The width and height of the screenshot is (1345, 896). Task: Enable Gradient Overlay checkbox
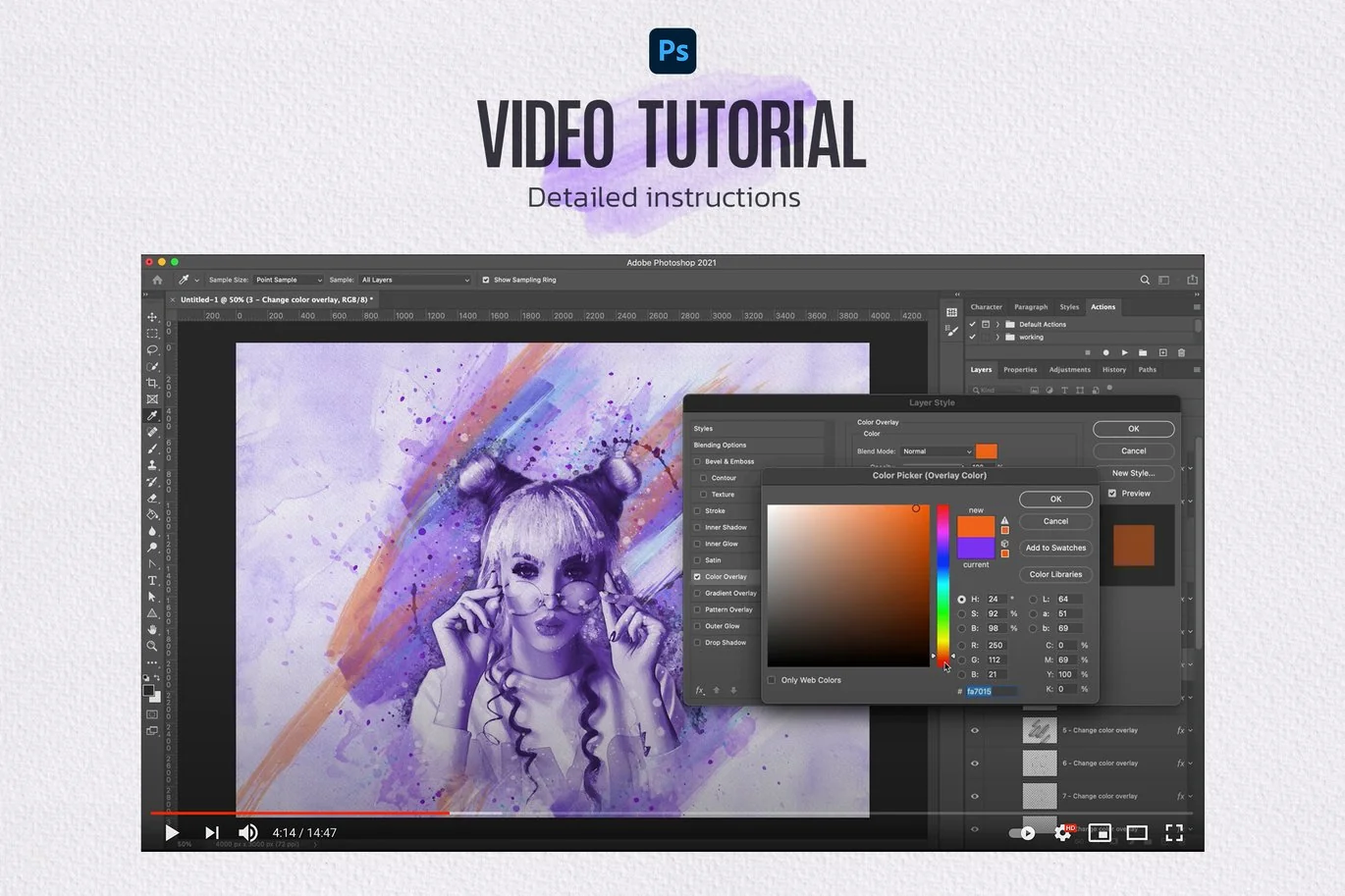[698, 593]
